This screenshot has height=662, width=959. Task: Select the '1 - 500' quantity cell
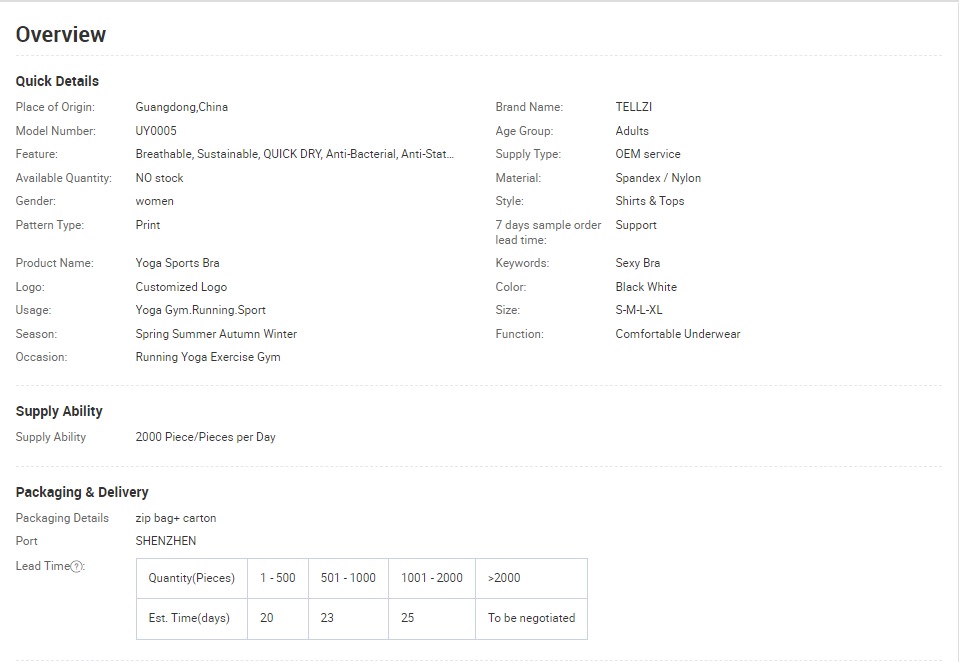coord(278,578)
